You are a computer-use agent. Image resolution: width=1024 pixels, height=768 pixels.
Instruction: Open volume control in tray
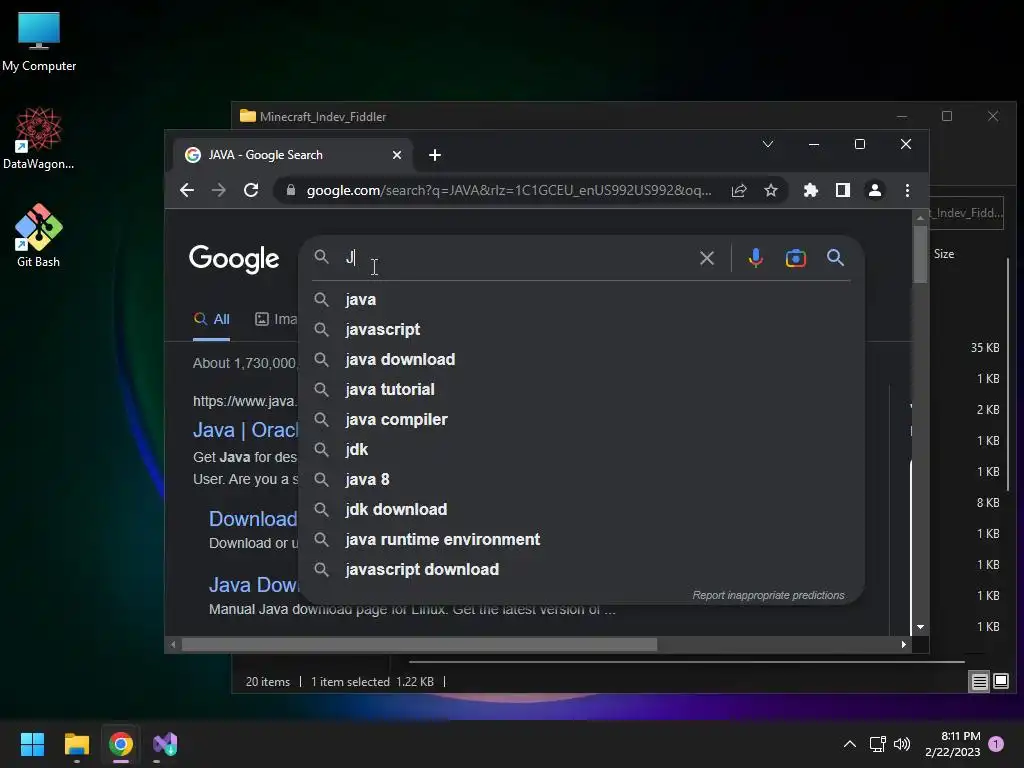902,744
